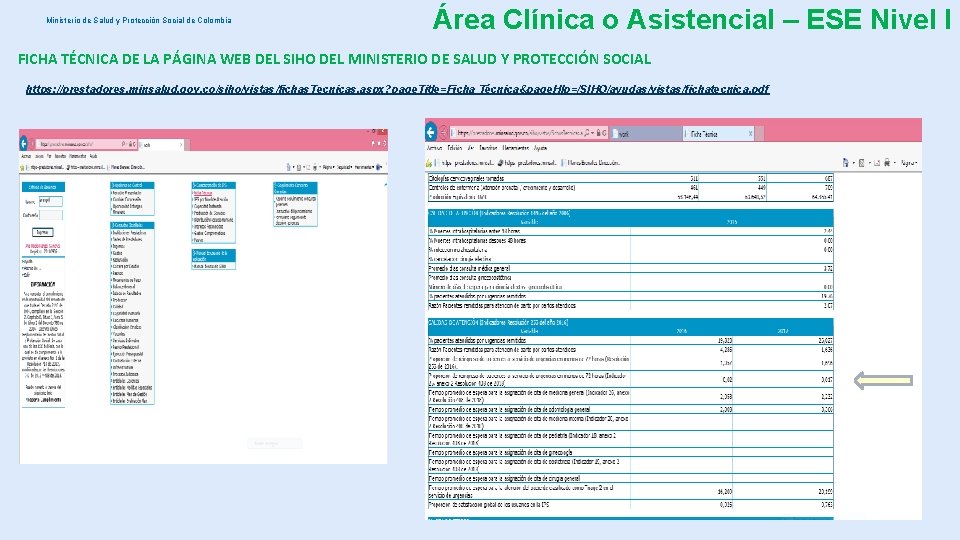
Task: Select the 'Ficha Técnica' browser tab
Action: (718, 133)
